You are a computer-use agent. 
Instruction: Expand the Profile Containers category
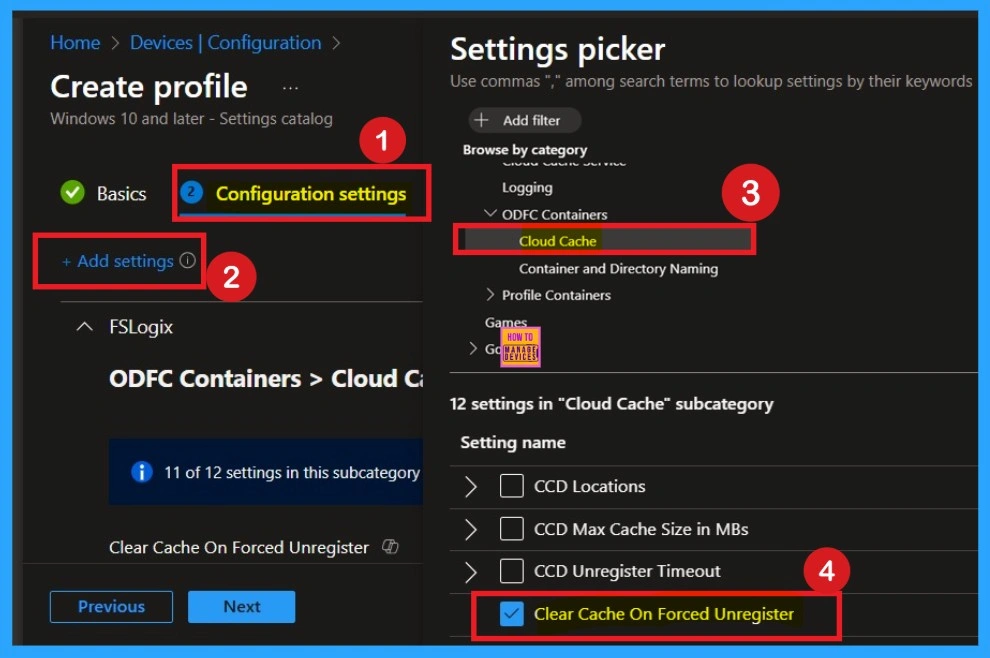coord(490,295)
